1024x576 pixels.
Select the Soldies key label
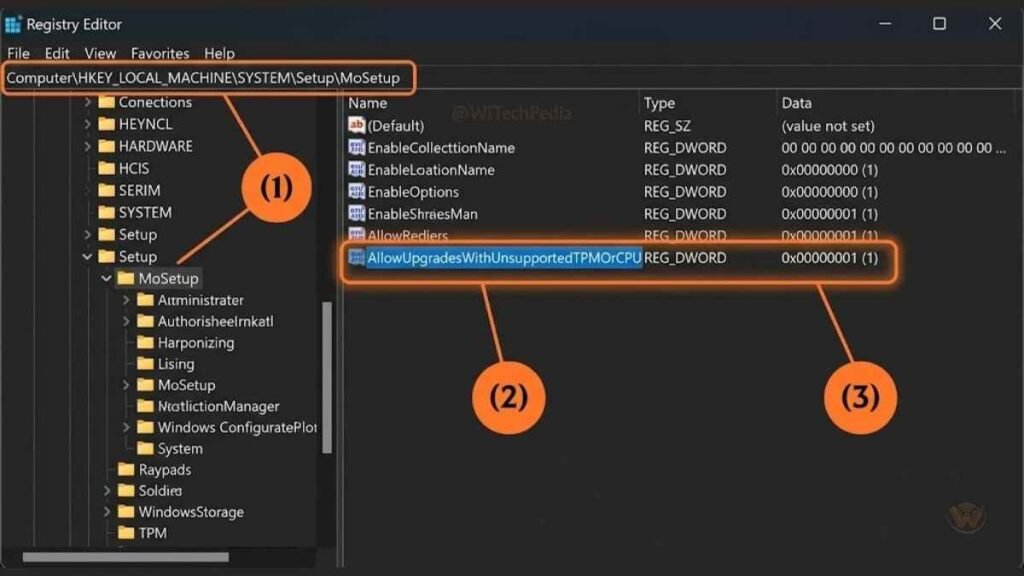pos(160,490)
